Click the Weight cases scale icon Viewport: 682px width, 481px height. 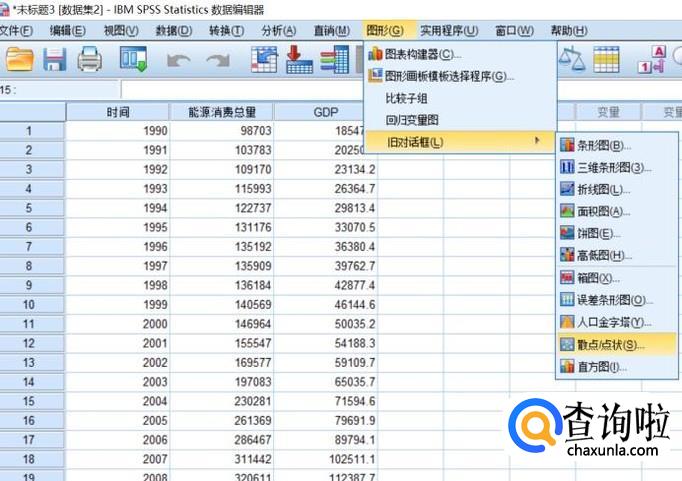pos(572,59)
